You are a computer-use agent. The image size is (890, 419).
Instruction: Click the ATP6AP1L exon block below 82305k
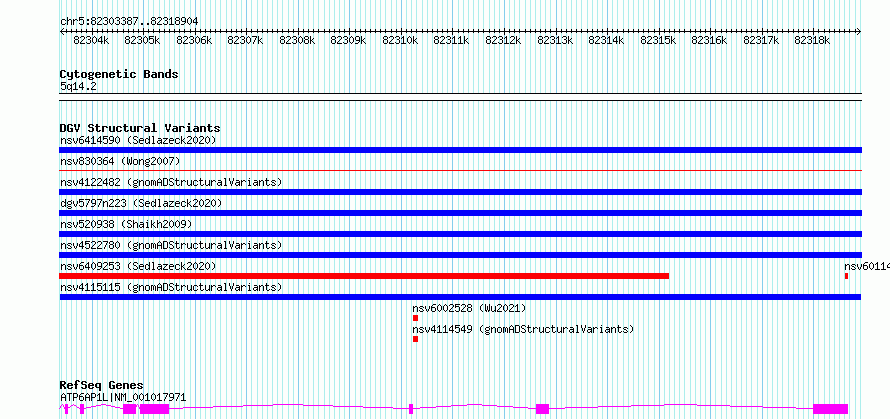tap(154, 409)
